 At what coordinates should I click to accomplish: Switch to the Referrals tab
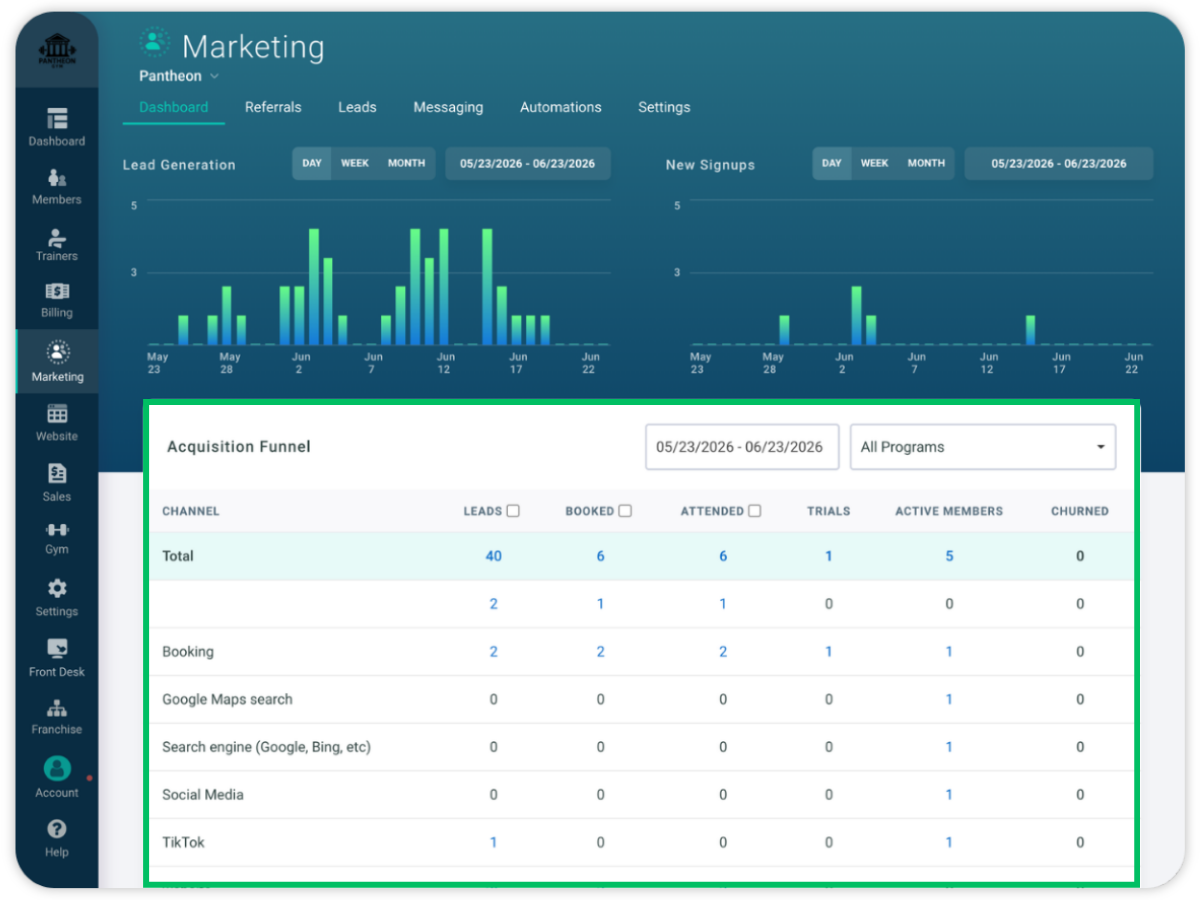coord(273,107)
